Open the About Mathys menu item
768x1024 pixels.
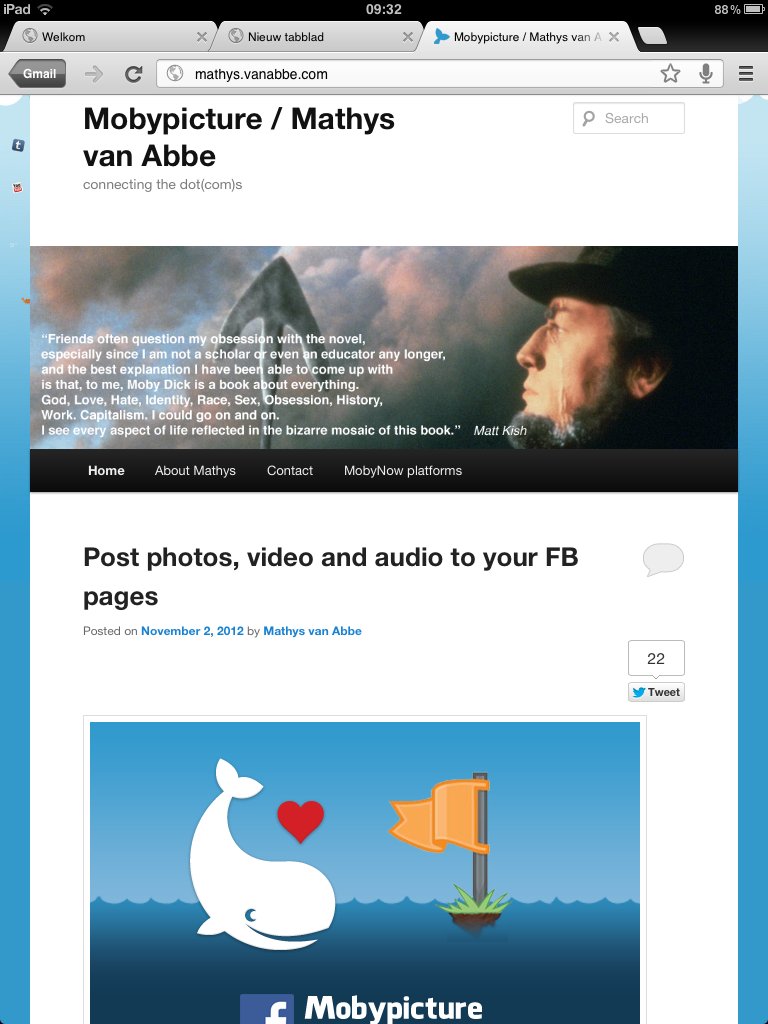195,470
